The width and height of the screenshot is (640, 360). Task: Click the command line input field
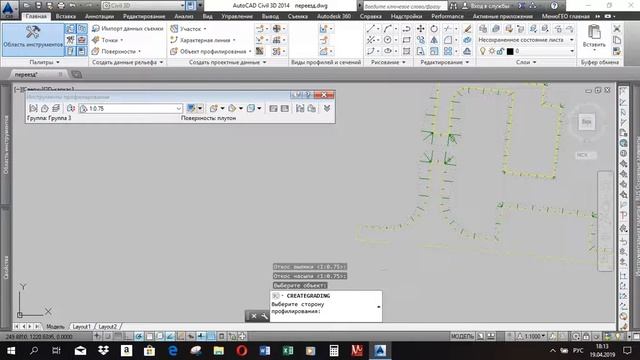click(x=326, y=308)
